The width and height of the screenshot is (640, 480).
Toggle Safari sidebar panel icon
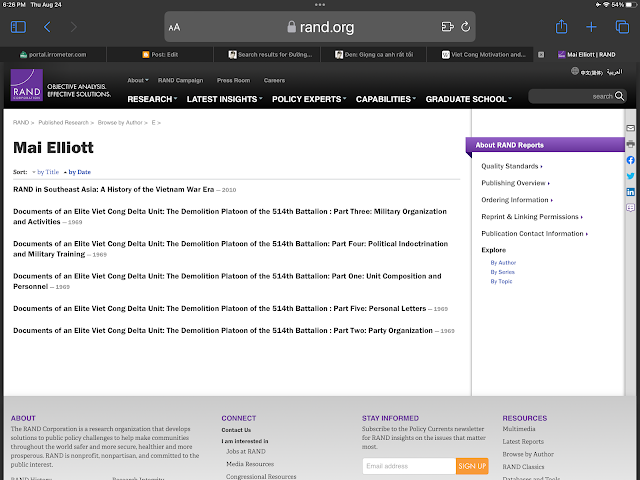tap(18, 27)
